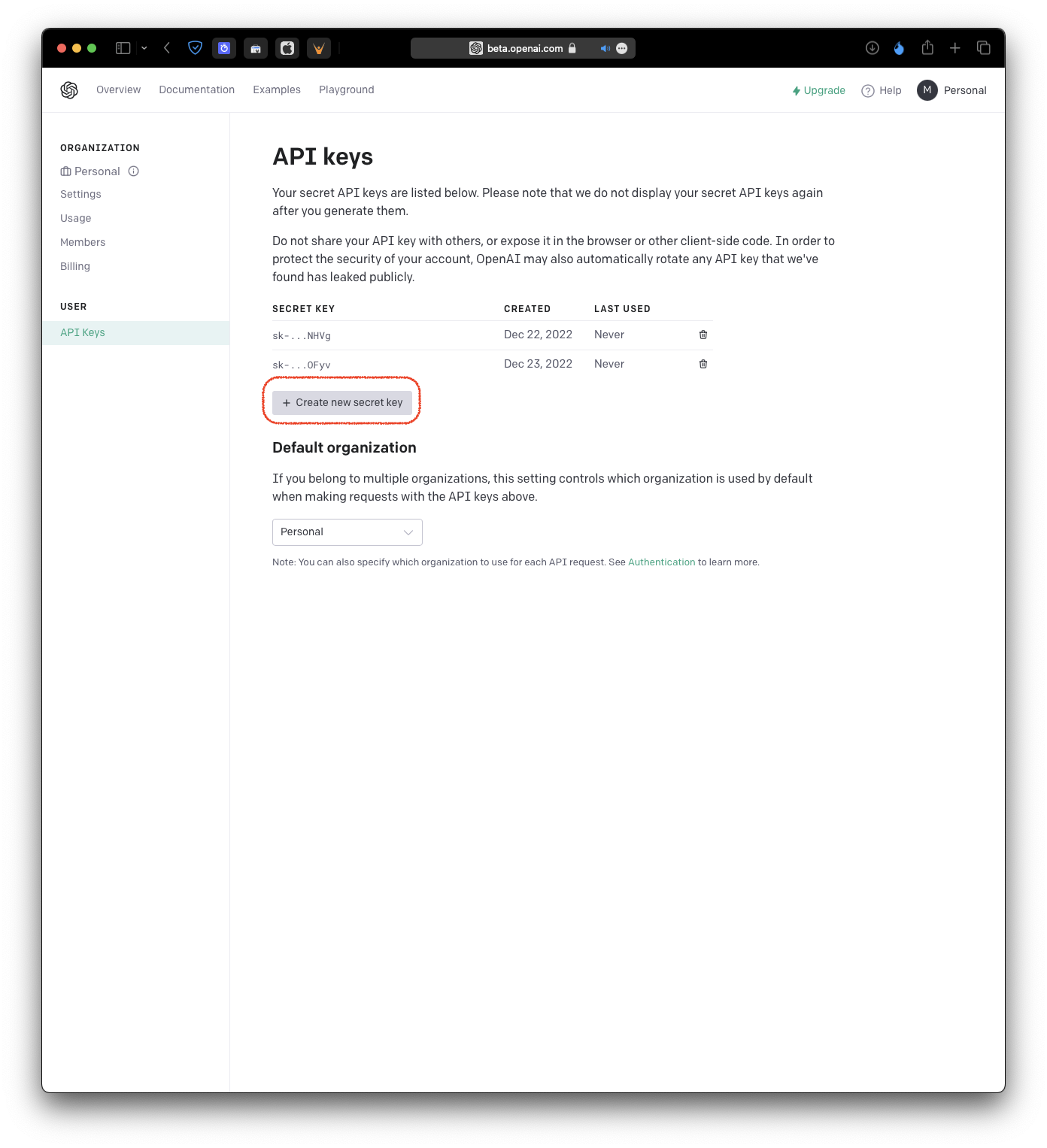Viewport: 1047px width, 1148px height.
Task: Delete the sk-...NHVg secret key
Action: click(703, 335)
